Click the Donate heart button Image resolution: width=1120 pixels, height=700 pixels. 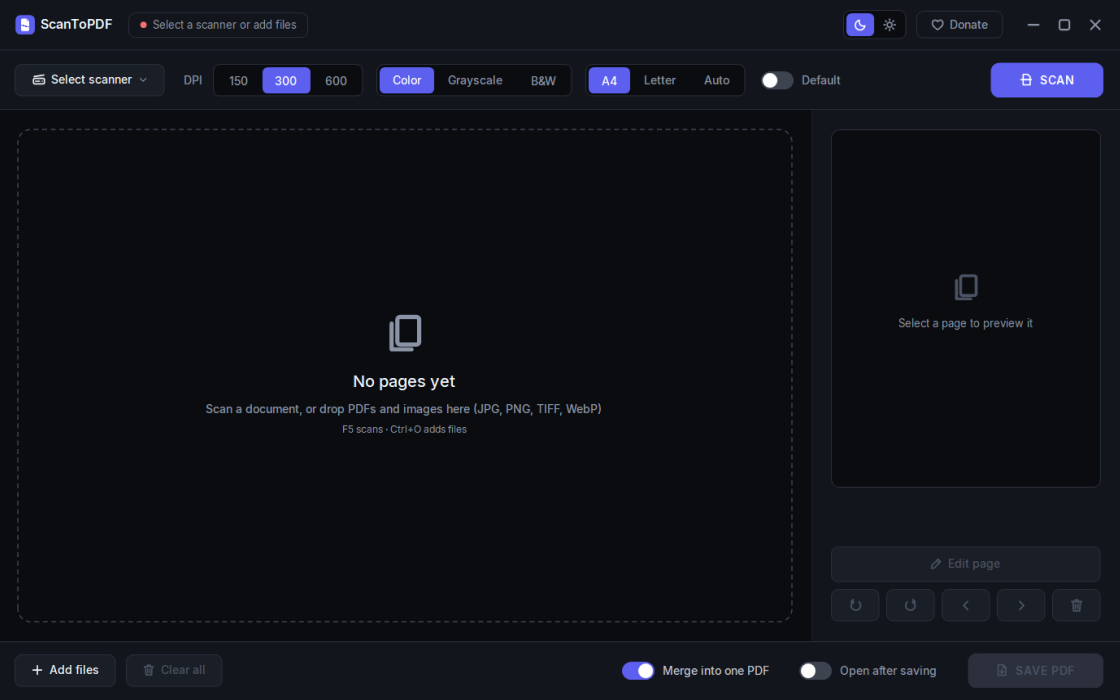click(x=959, y=25)
